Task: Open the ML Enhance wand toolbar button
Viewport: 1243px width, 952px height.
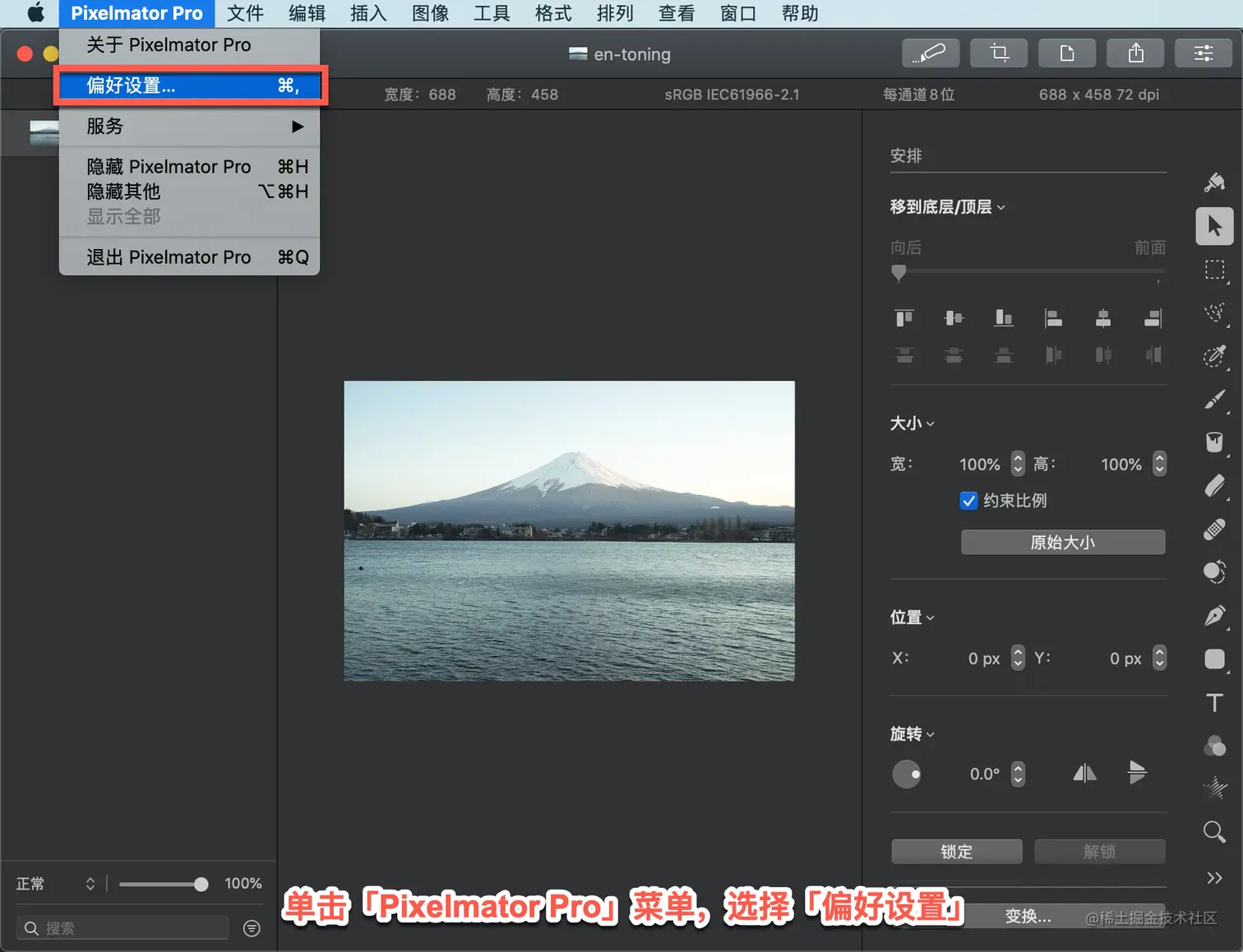Action: 931,53
